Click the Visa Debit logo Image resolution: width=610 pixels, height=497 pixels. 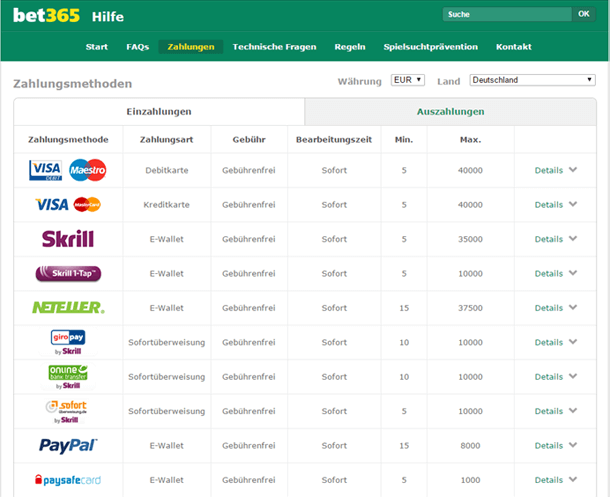click(46, 170)
